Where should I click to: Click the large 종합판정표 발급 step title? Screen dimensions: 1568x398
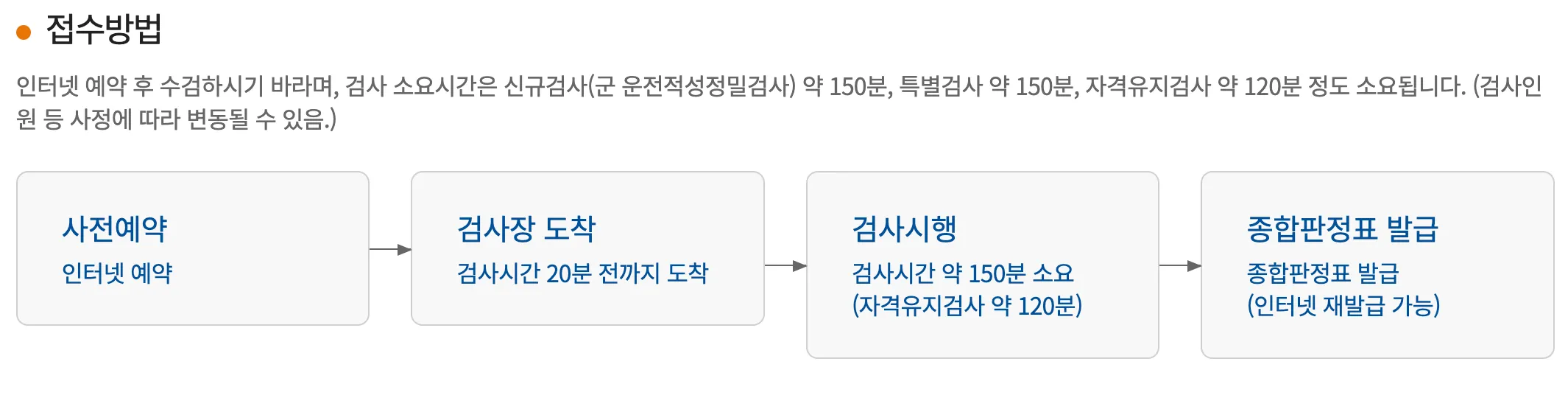[x=1342, y=229]
